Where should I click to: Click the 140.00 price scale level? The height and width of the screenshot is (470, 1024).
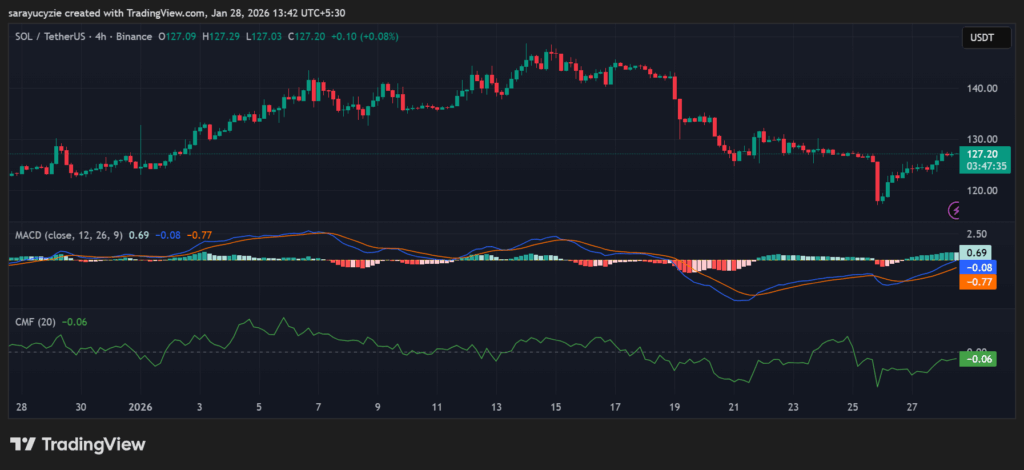(x=981, y=88)
